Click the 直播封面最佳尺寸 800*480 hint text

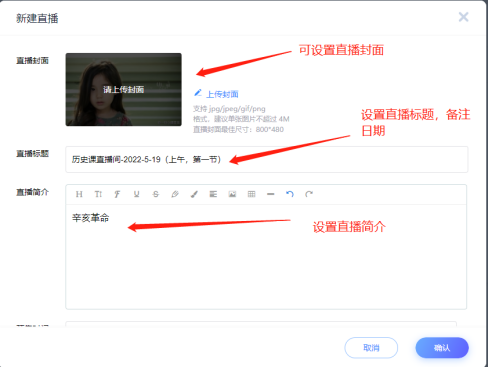tap(238, 129)
